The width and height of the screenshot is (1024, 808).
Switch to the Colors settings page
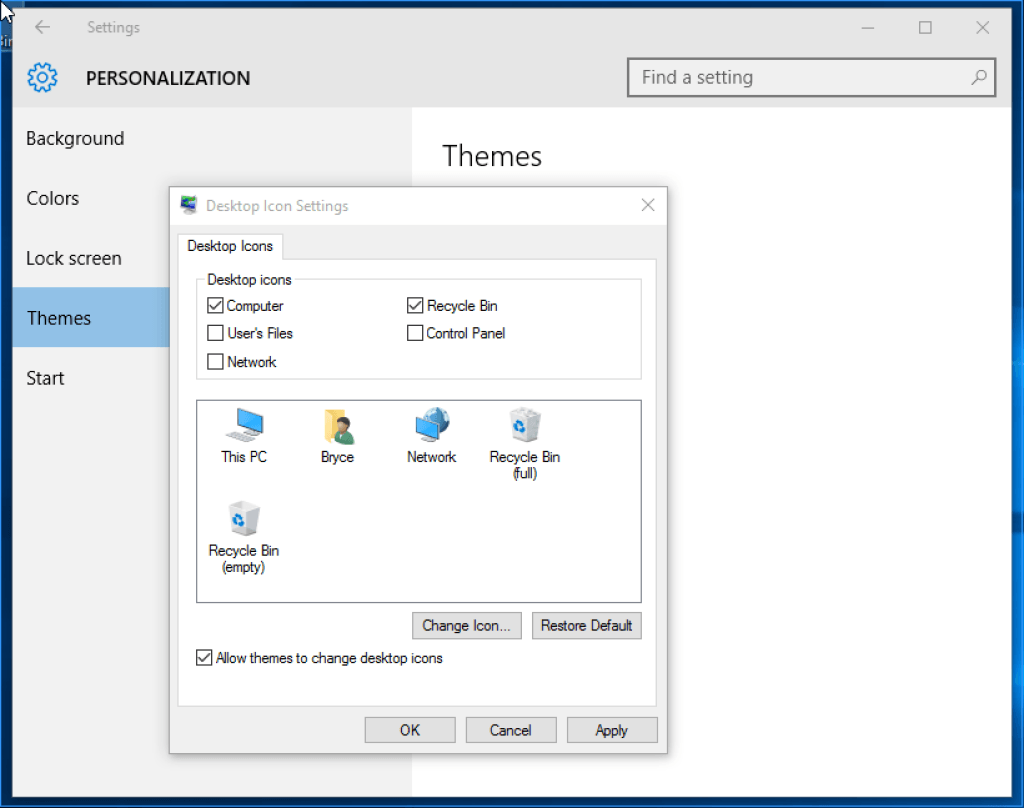point(53,199)
